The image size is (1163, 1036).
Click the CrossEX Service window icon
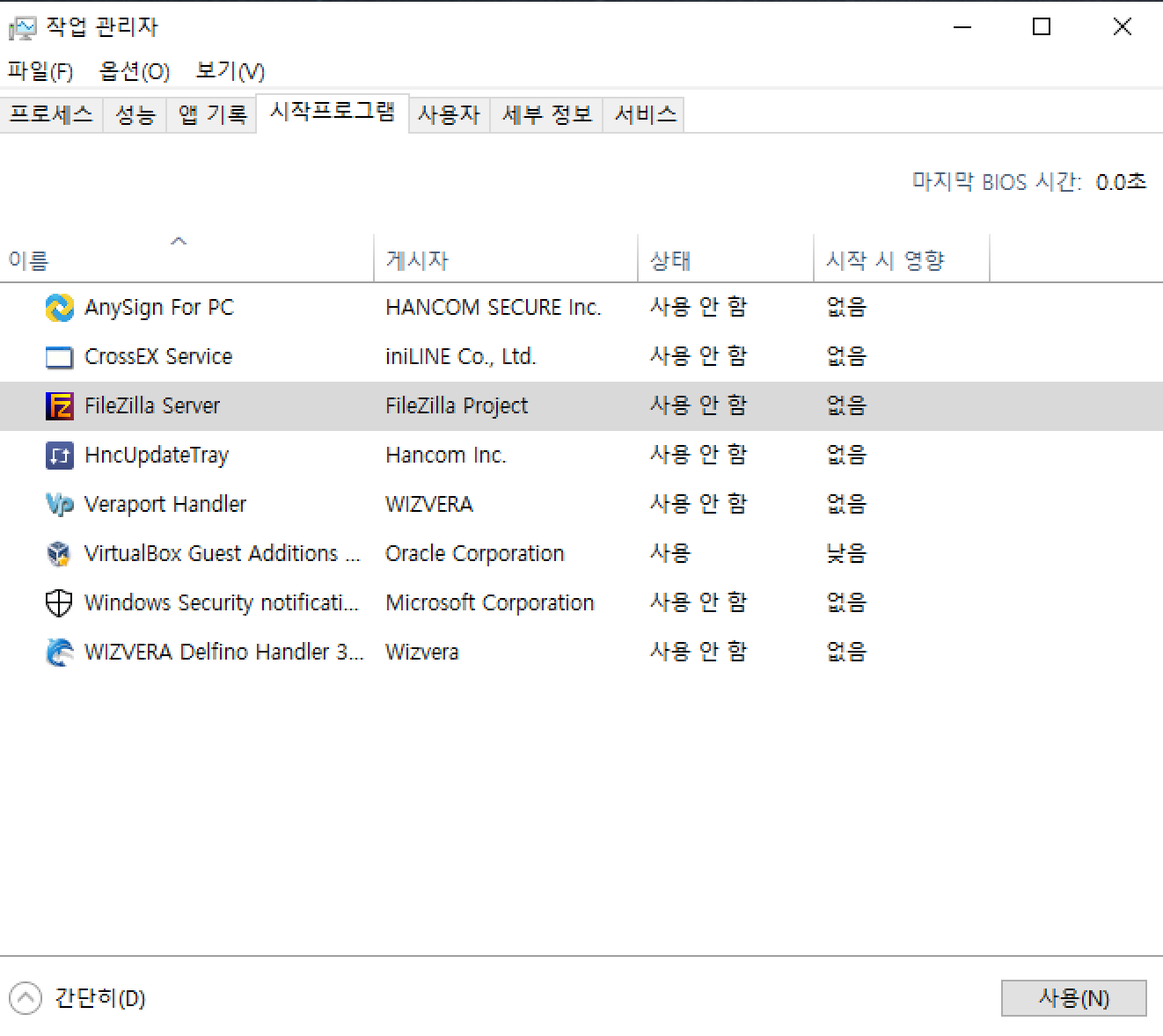pos(59,357)
